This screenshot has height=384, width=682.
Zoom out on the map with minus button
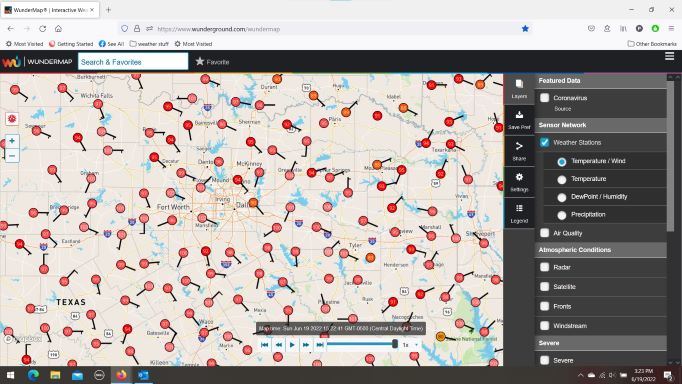click(x=12, y=156)
